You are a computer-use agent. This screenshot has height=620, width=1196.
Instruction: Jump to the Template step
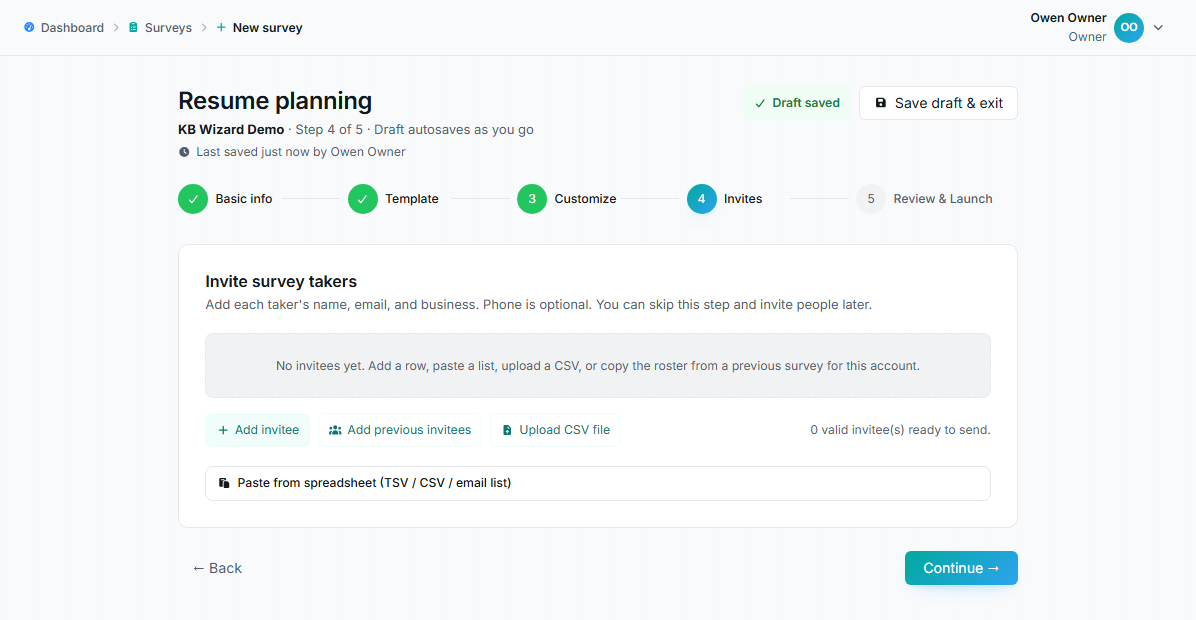coord(412,199)
